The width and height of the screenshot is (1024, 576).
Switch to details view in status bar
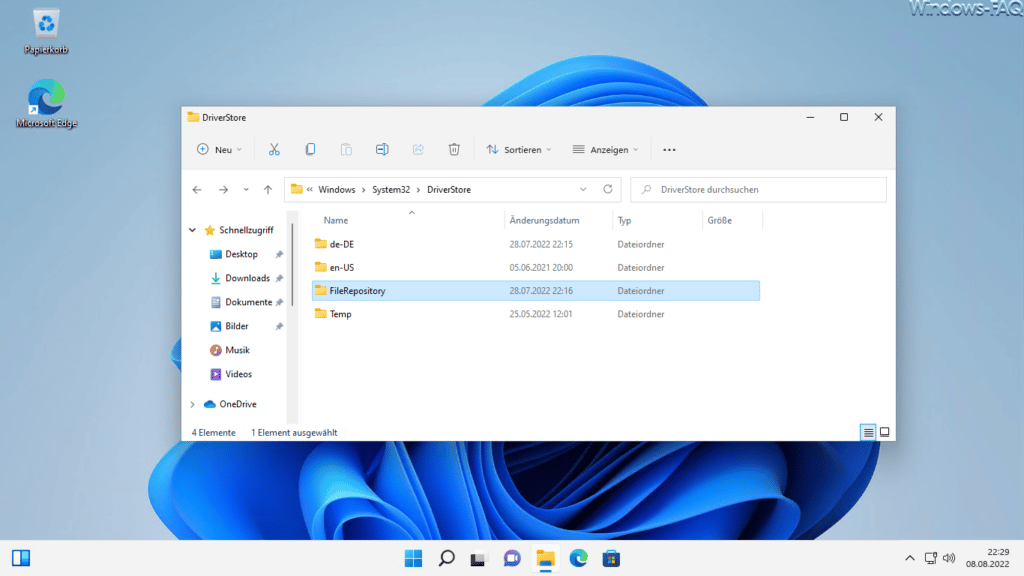(868, 432)
